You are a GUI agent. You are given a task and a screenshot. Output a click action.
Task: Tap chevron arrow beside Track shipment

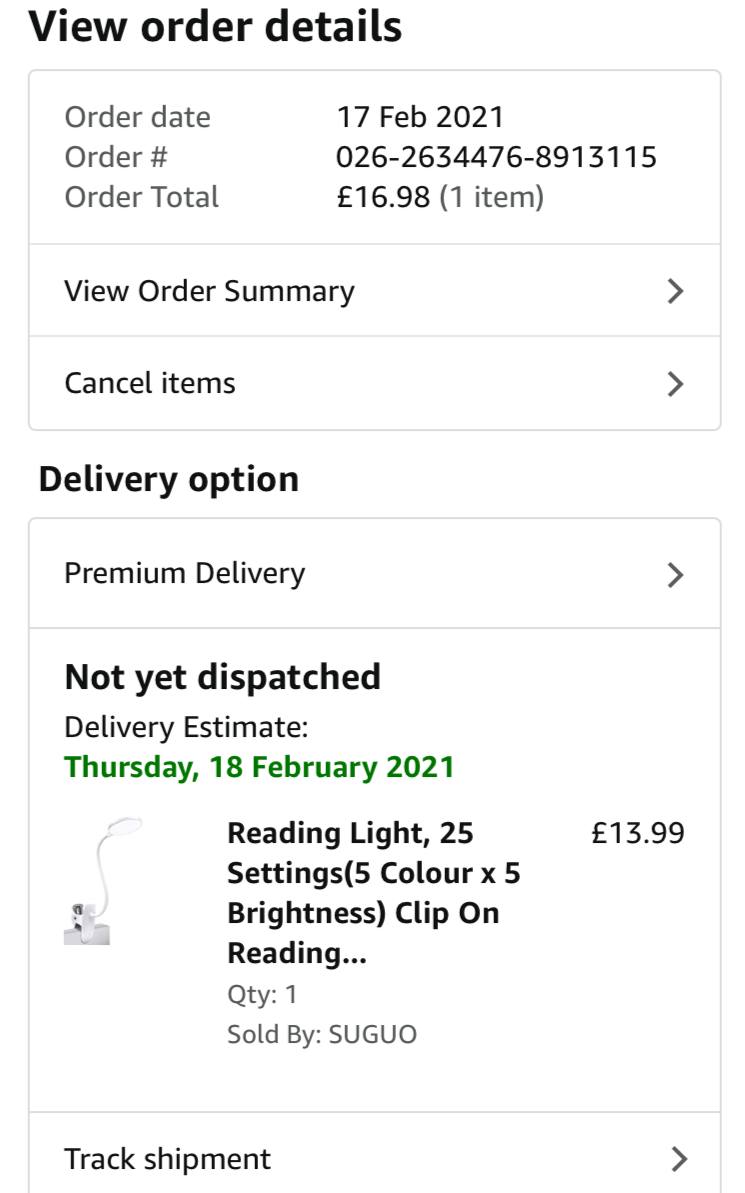[679, 1159]
